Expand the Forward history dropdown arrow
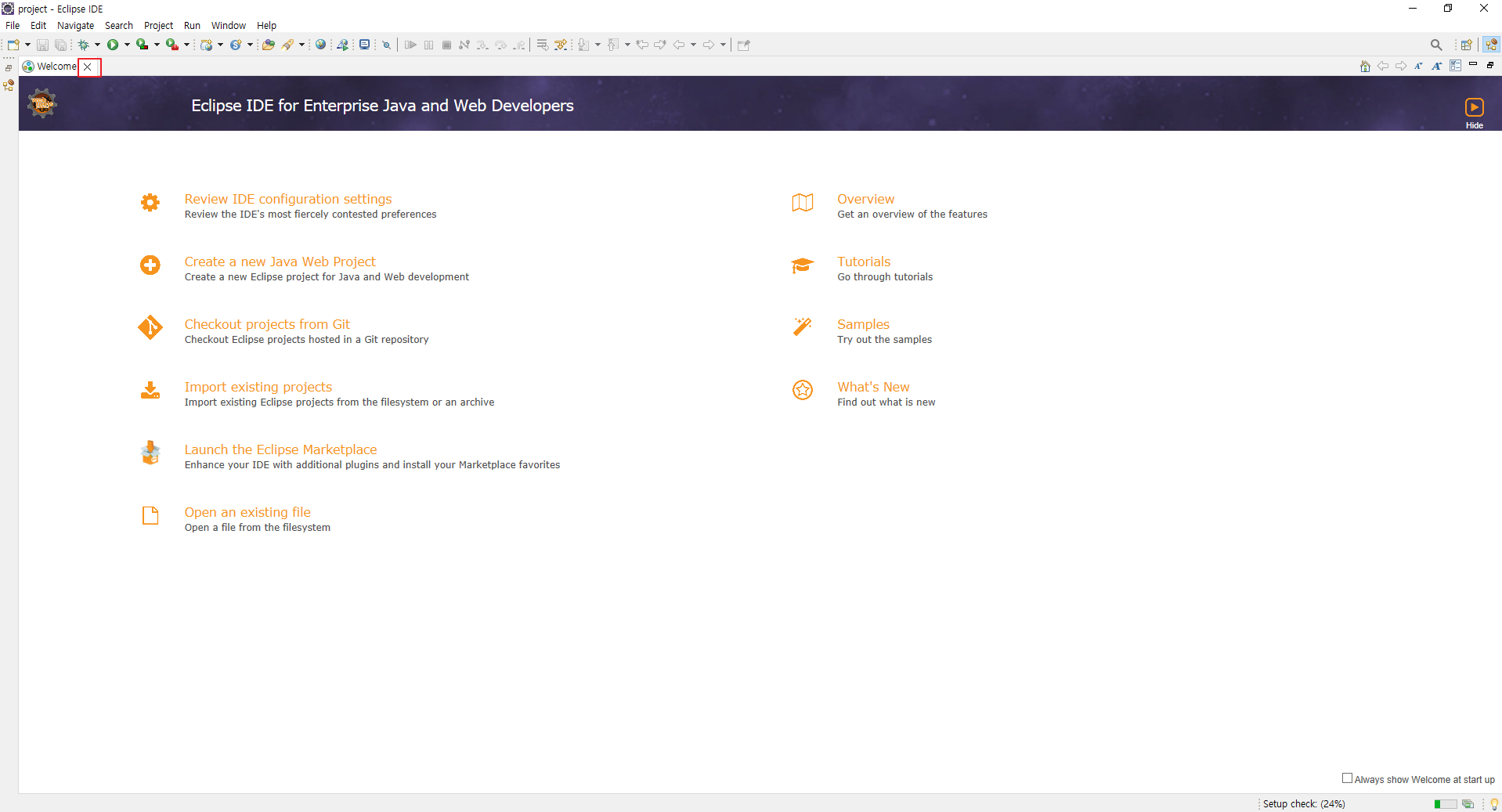 tap(723, 45)
